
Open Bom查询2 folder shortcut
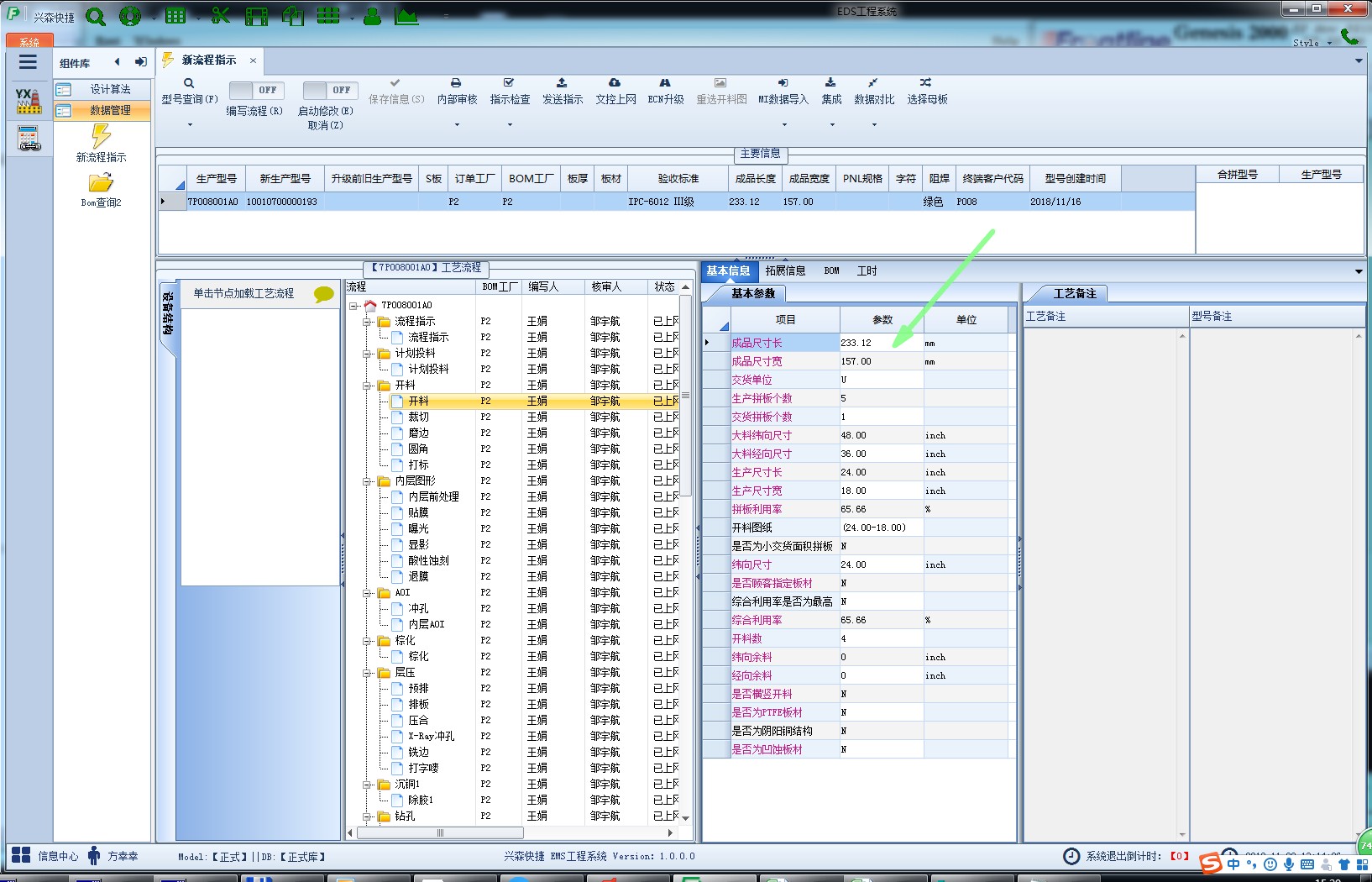101,190
